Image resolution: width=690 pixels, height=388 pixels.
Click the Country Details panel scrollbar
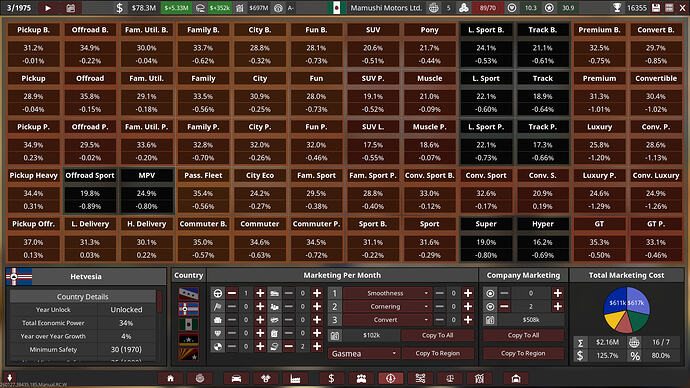(159, 302)
